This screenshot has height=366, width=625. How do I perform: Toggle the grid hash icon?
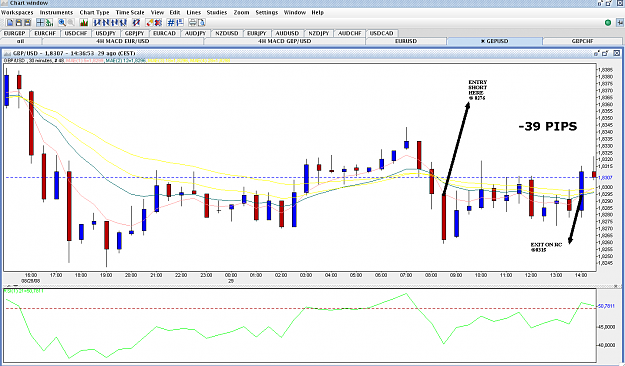pyautogui.click(x=171, y=23)
